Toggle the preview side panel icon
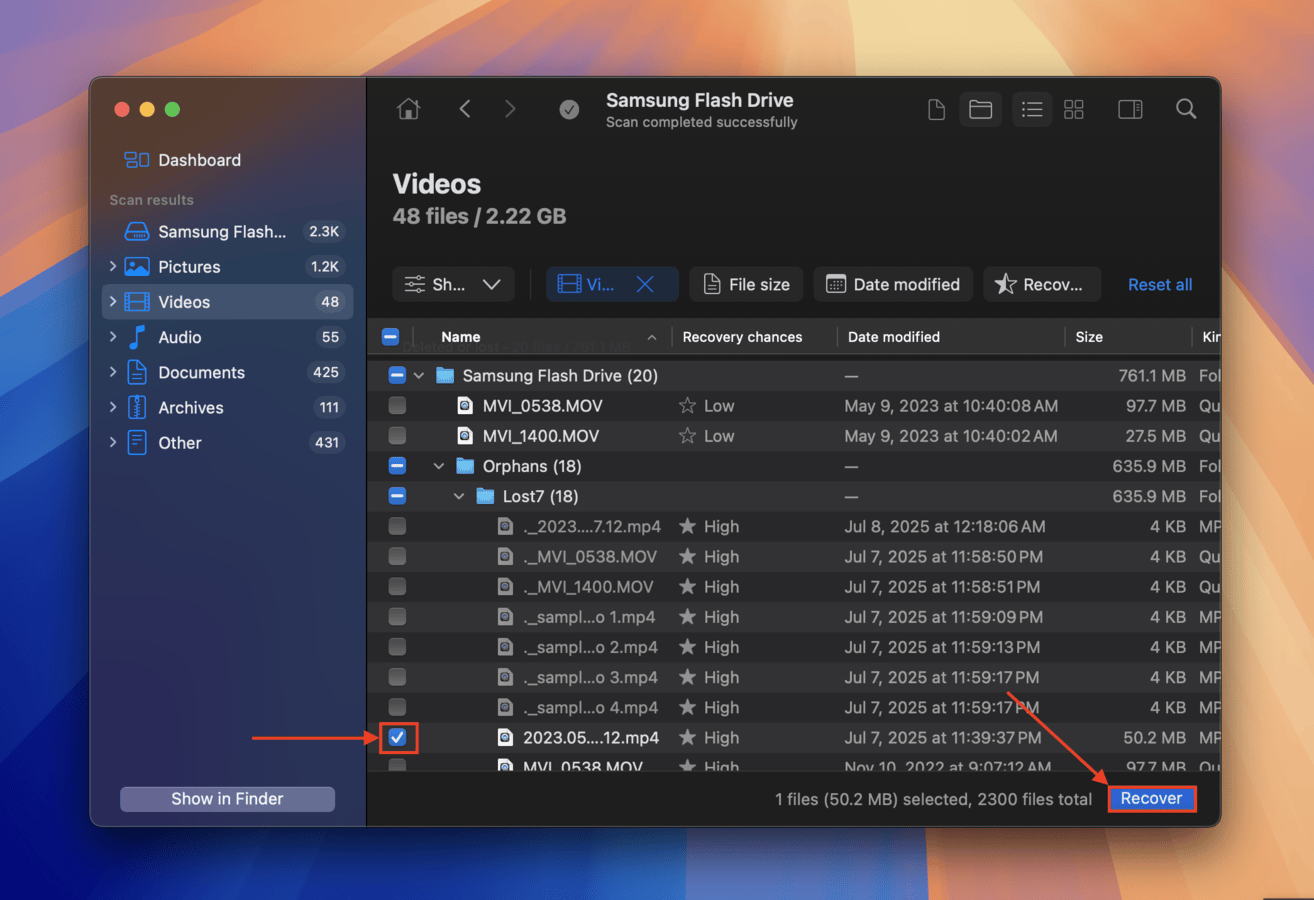 click(x=1130, y=109)
